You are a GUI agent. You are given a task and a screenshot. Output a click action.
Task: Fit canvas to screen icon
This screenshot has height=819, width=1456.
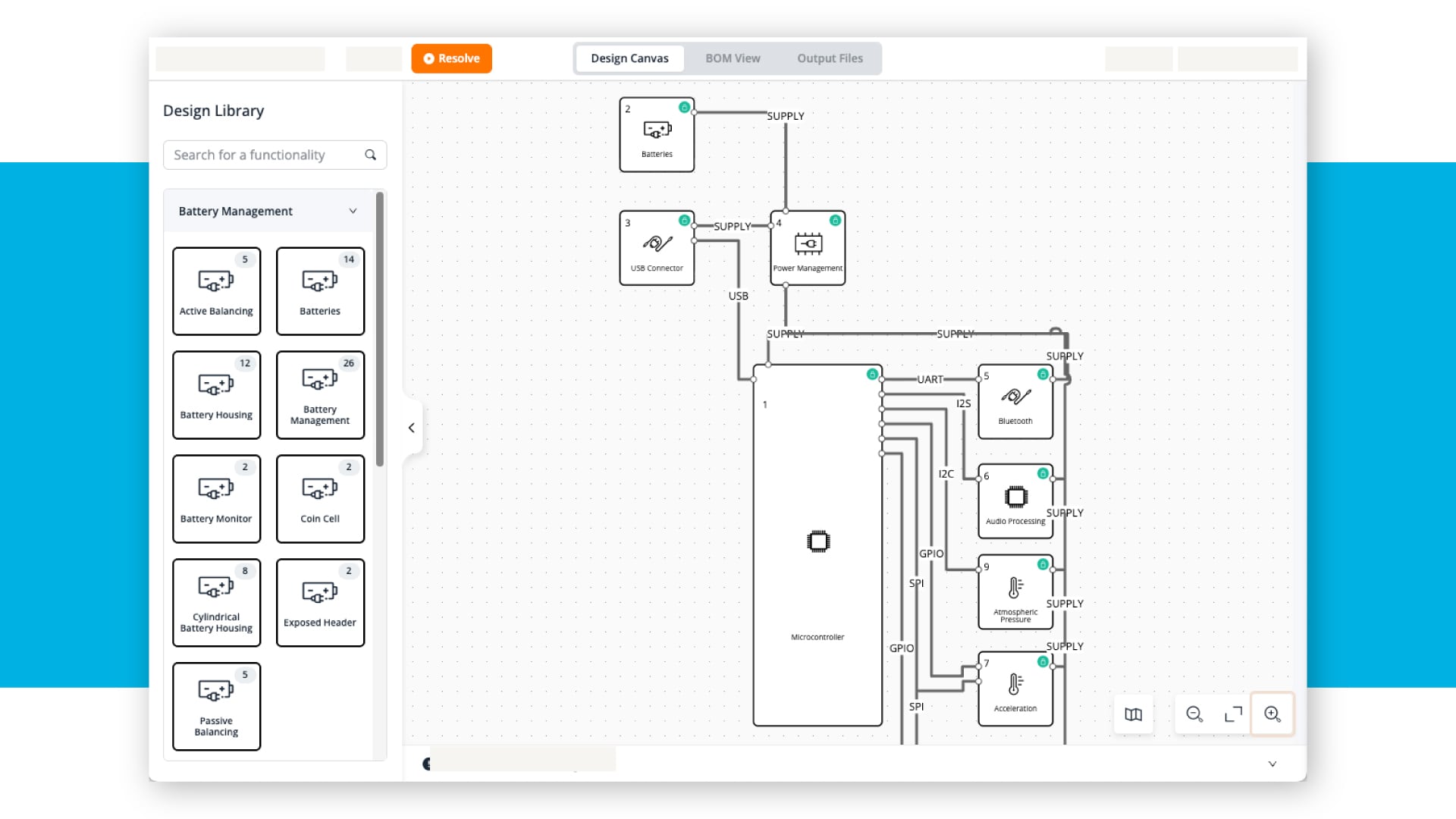(1233, 714)
